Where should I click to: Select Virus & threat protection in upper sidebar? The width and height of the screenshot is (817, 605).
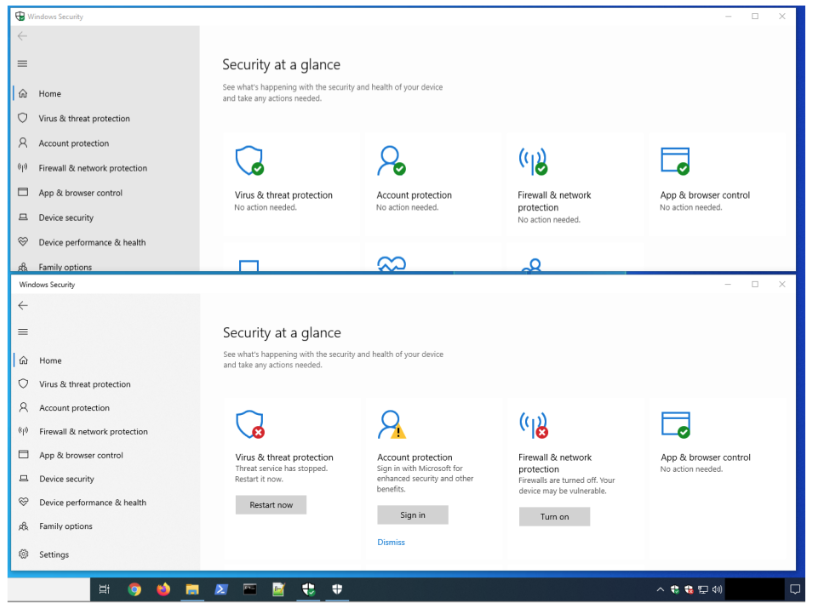(x=105, y=118)
